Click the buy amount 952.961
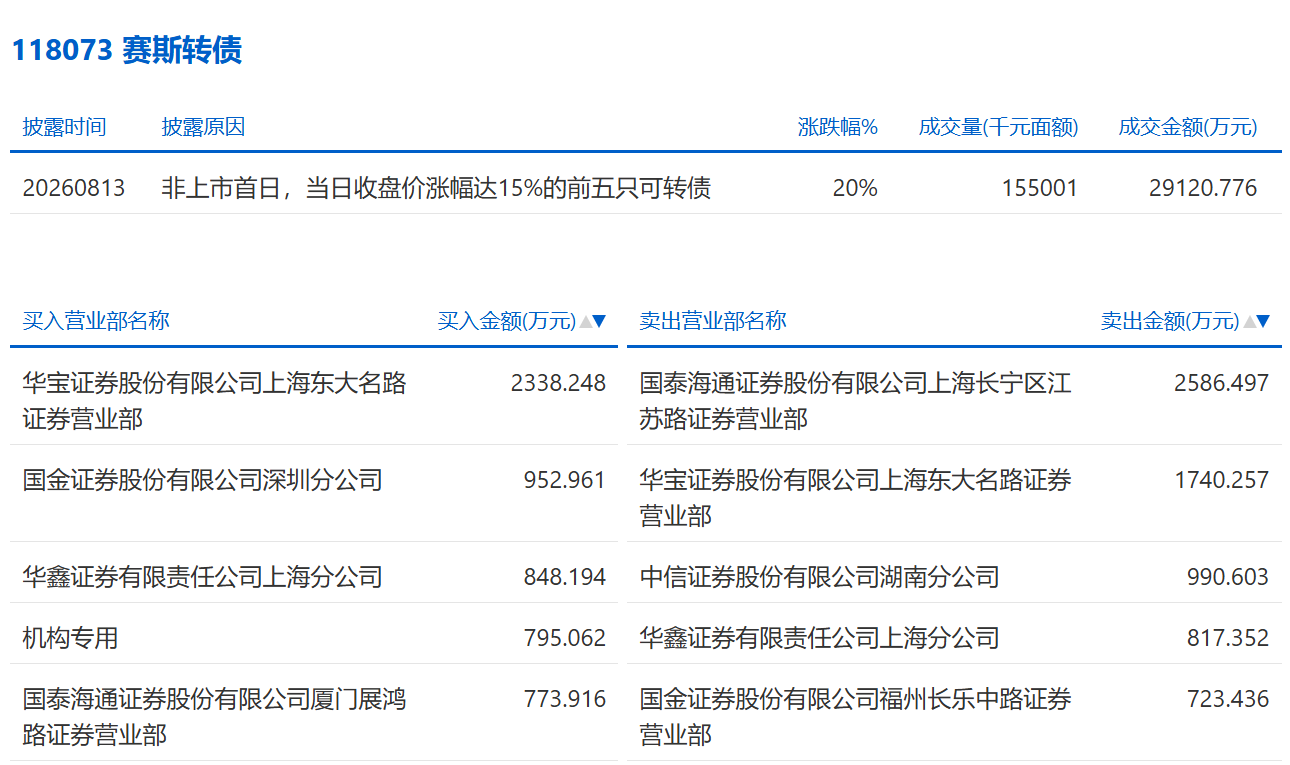Screen dimensions: 1290x765 [x=565, y=480]
